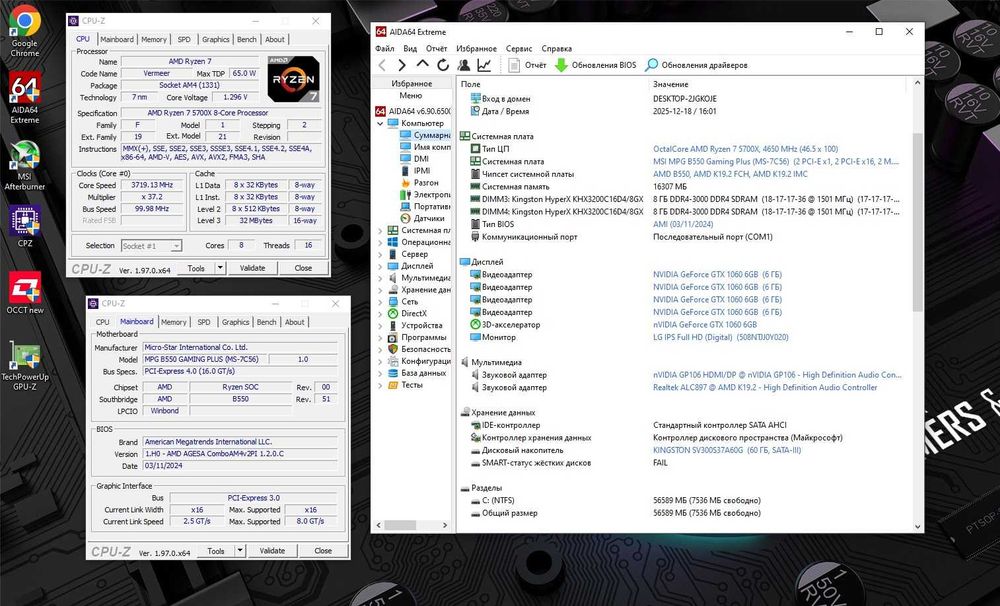This screenshot has width=1000, height=606.
Task: Open Вид menu in AIDA64
Action: pyautogui.click(x=410, y=48)
